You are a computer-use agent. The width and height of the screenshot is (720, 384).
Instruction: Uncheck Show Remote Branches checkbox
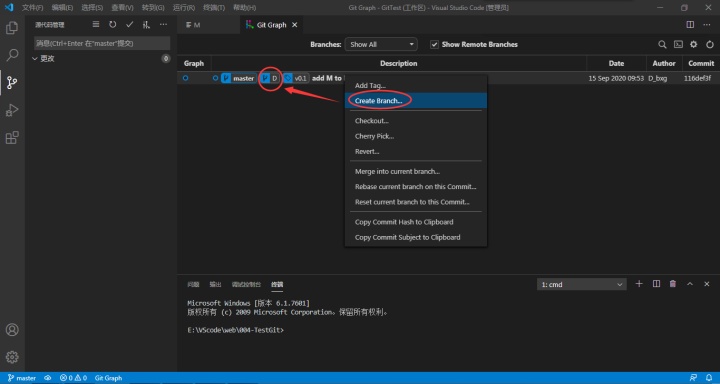(x=434, y=45)
